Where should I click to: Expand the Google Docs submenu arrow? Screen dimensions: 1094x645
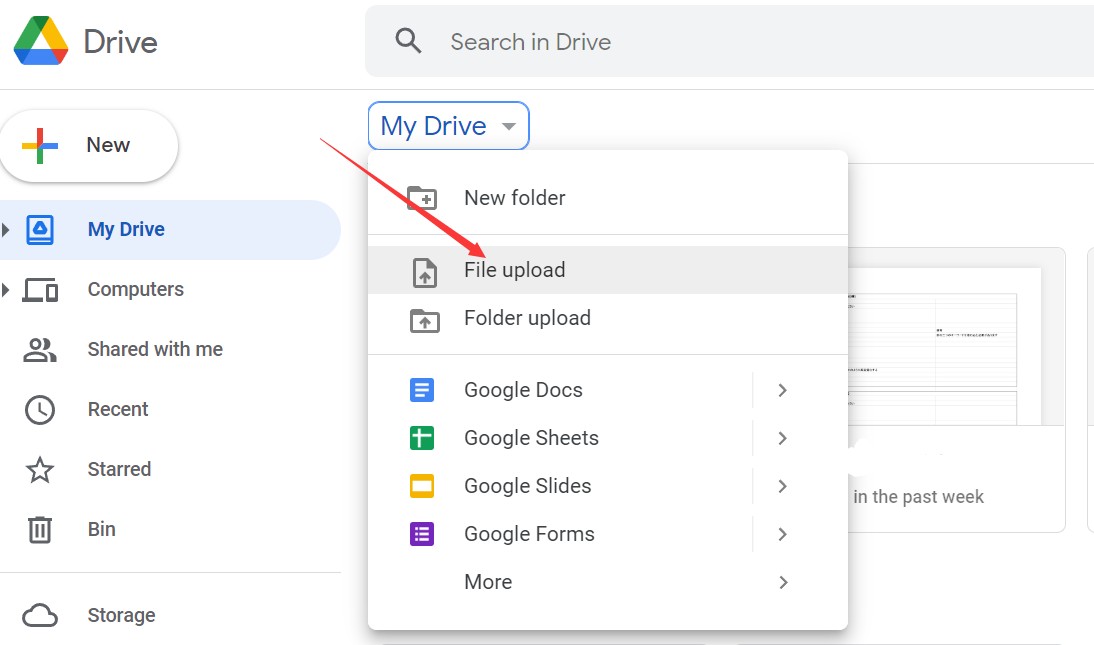(783, 390)
